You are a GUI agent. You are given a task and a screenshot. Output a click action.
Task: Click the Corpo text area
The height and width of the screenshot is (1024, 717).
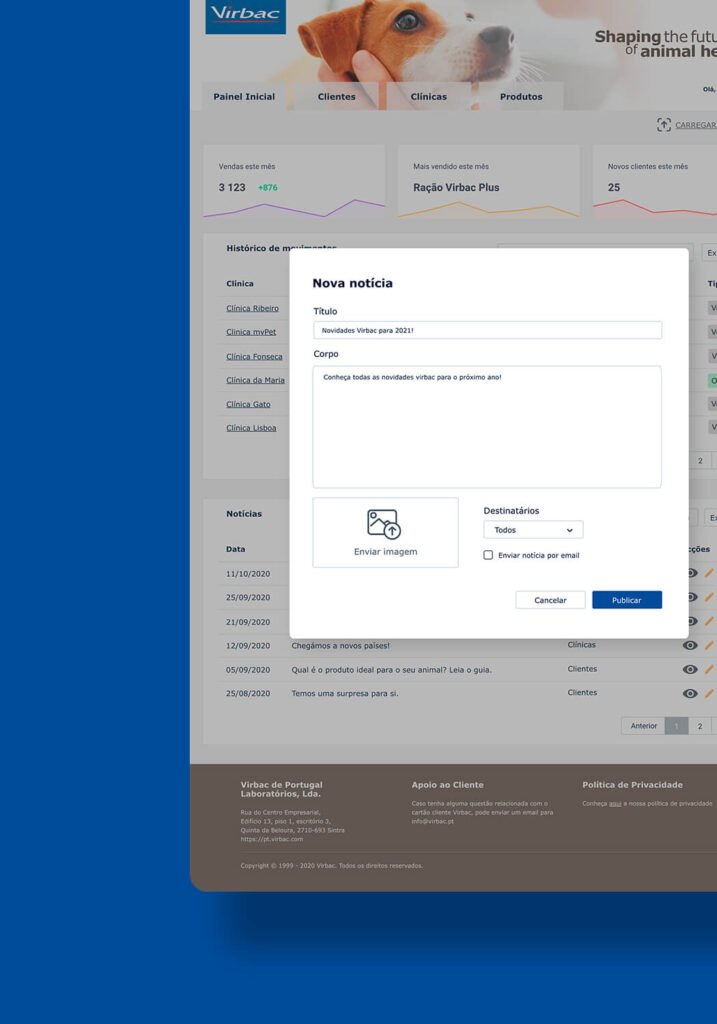click(x=487, y=427)
